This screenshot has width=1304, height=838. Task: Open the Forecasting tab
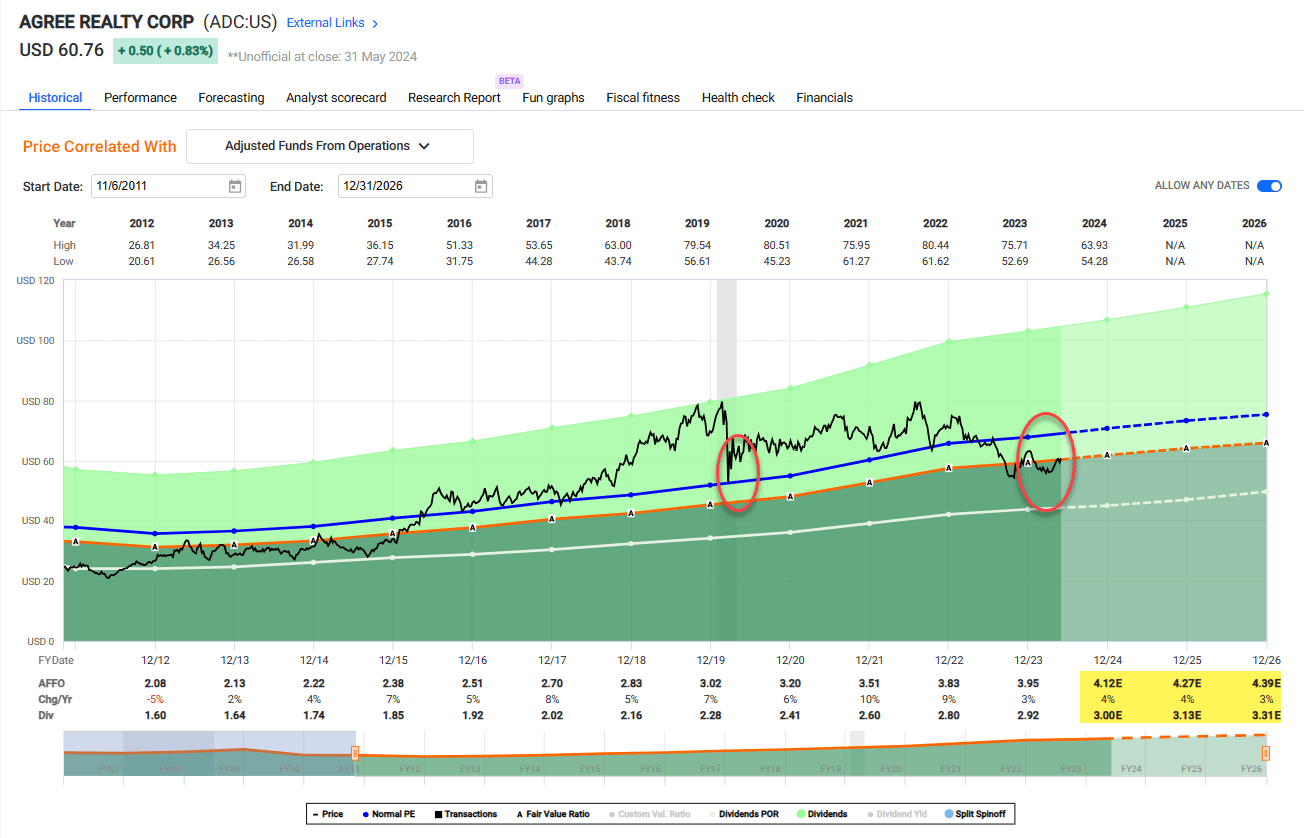click(231, 97)
